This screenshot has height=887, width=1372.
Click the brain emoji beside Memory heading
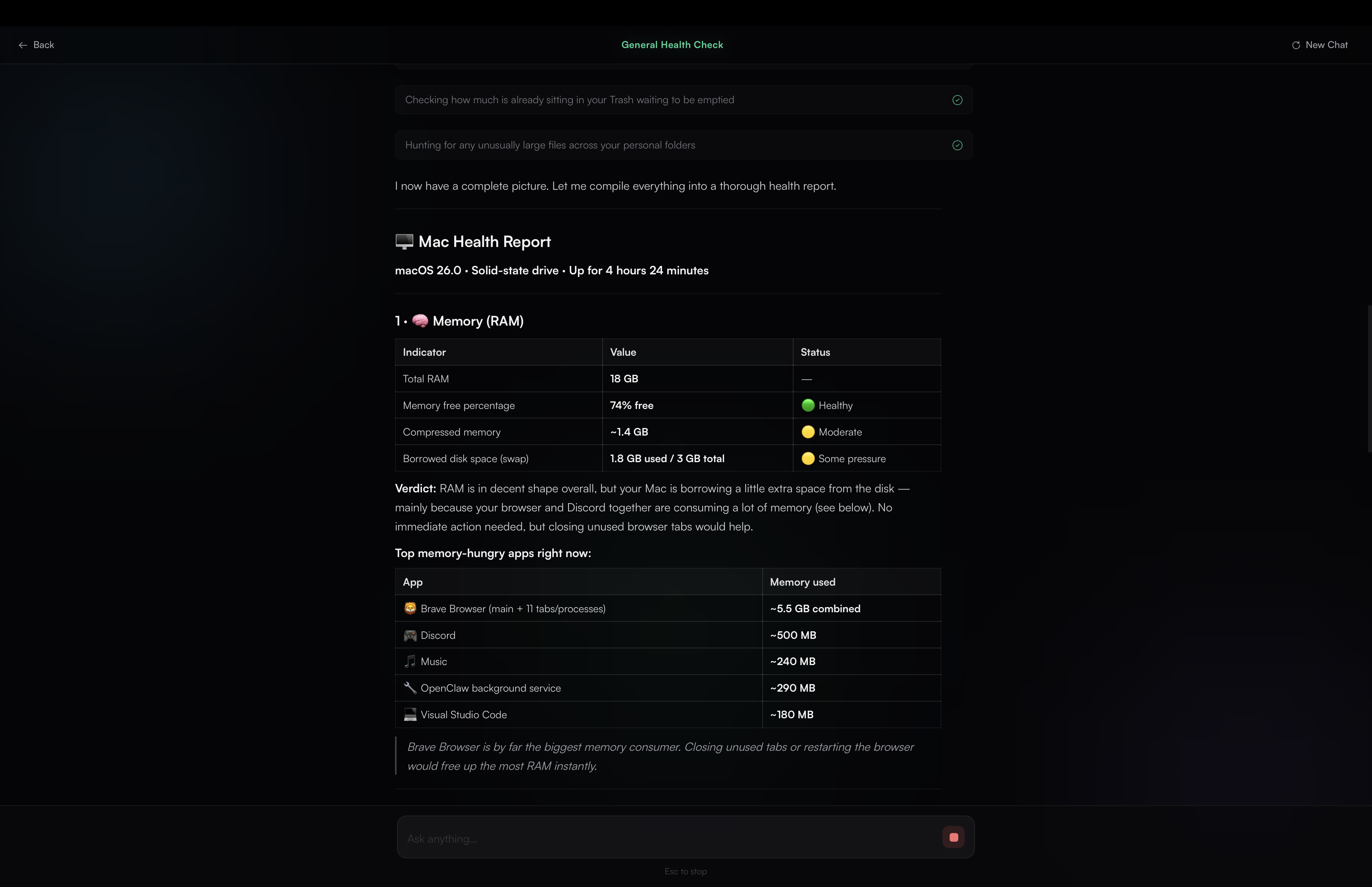tap(420, 321)
